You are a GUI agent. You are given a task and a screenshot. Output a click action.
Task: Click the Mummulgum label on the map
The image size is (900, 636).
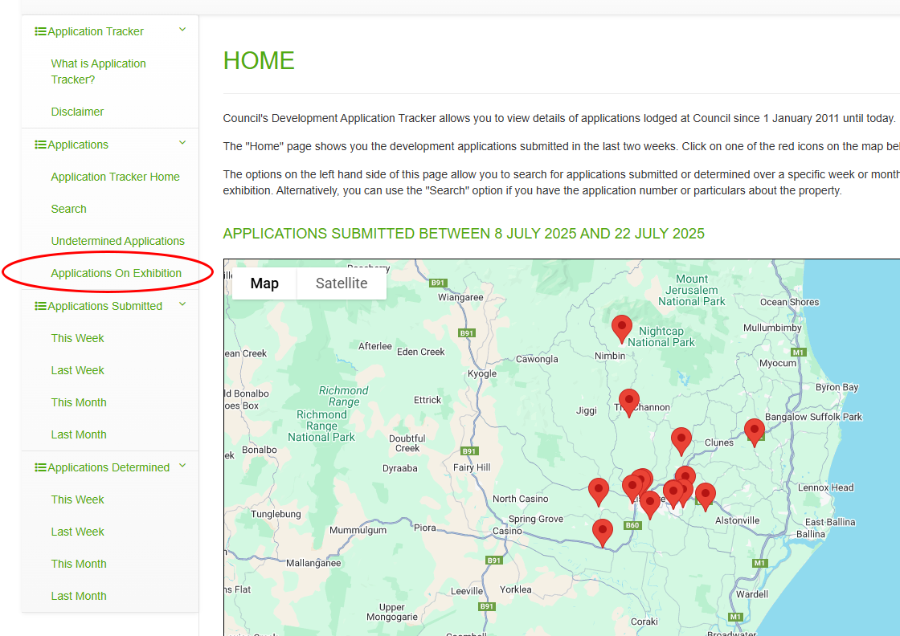(358, 530)
